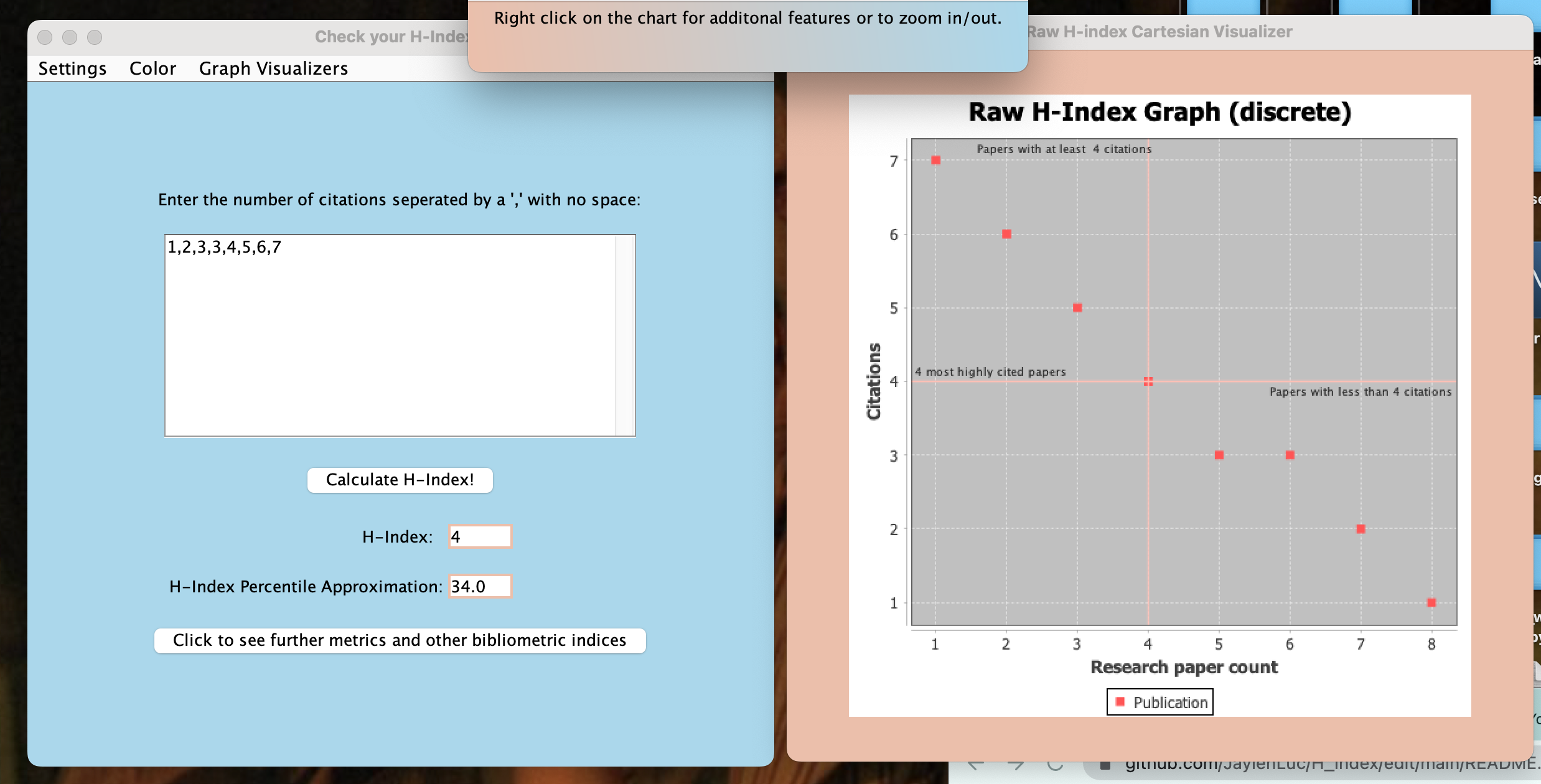Click the point for paper 6
1541x784 pixels.
tap(1290, 455)
